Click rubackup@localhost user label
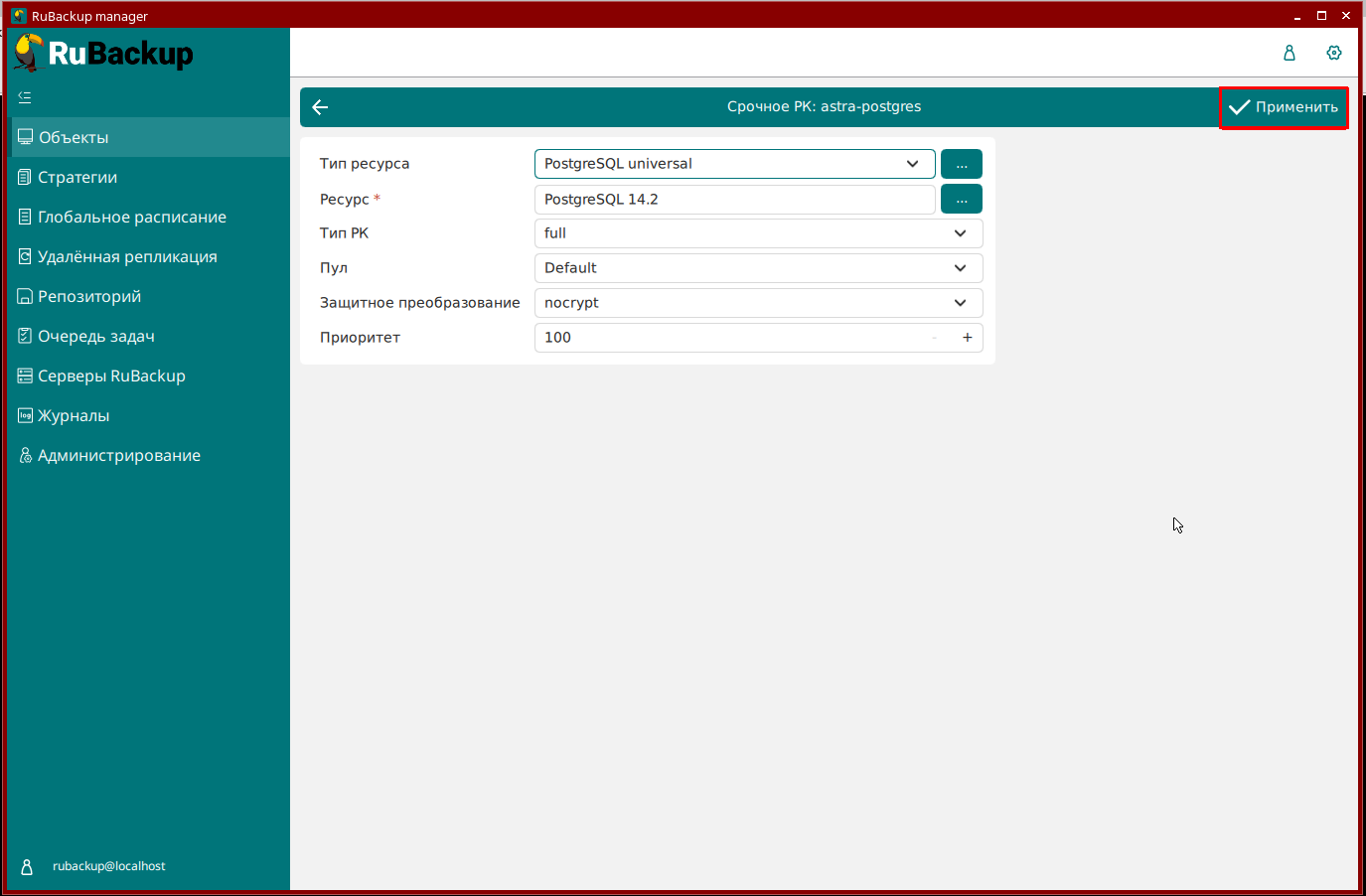Screen dimensions: 1366x896 click(109, 866)
